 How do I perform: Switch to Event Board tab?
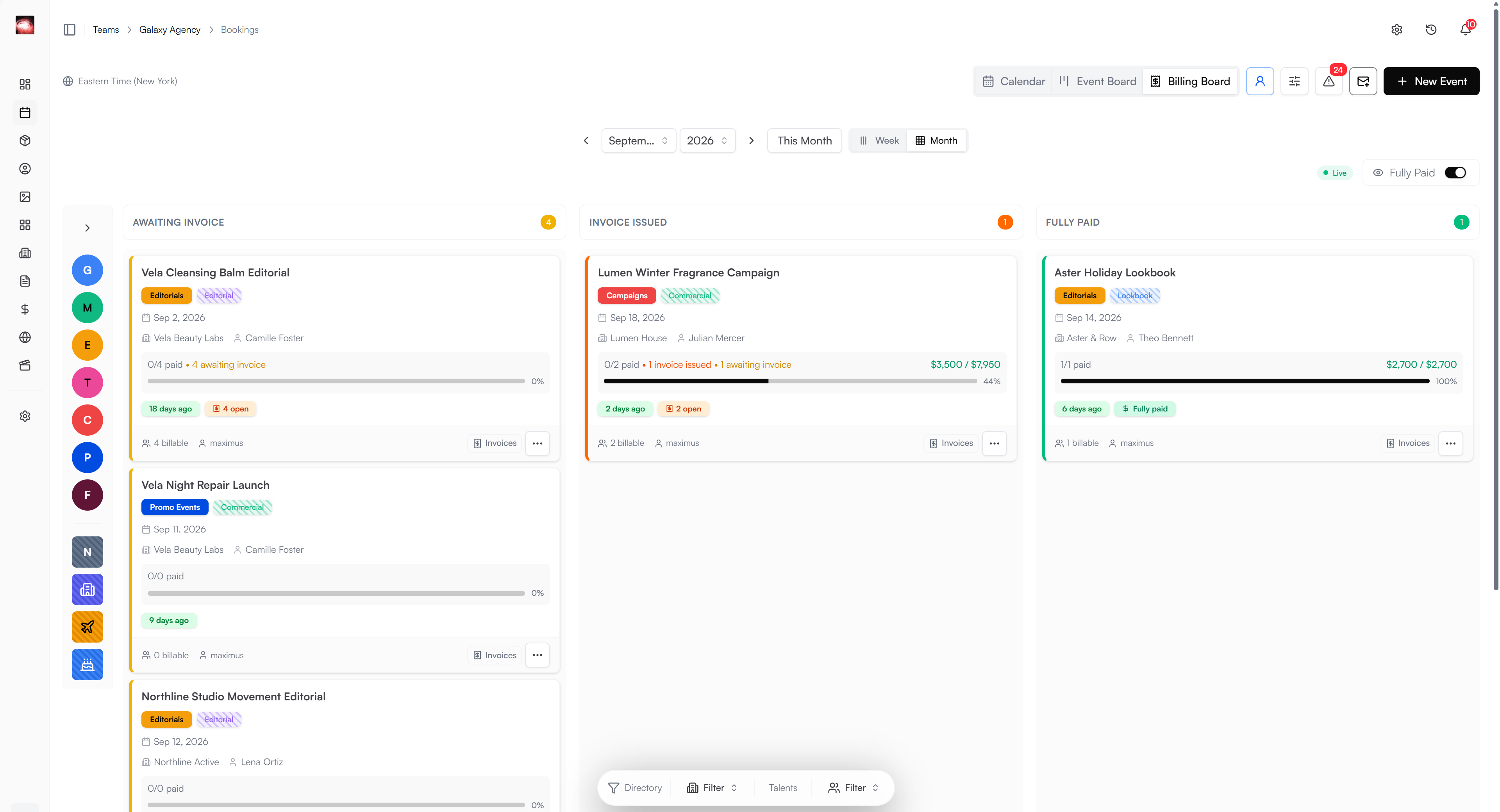point(1097,81)
